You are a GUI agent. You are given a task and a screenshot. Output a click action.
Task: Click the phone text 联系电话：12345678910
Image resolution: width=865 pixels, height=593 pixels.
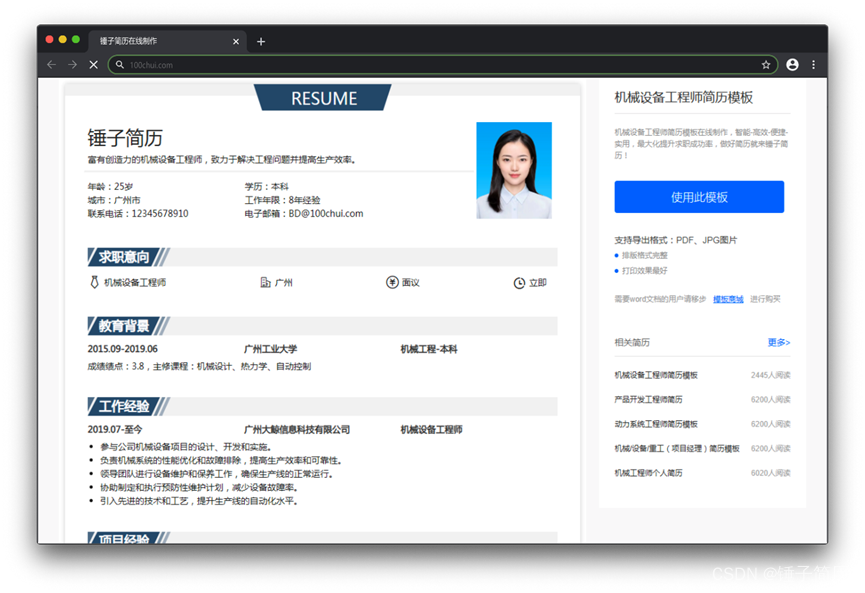[138, 213]
